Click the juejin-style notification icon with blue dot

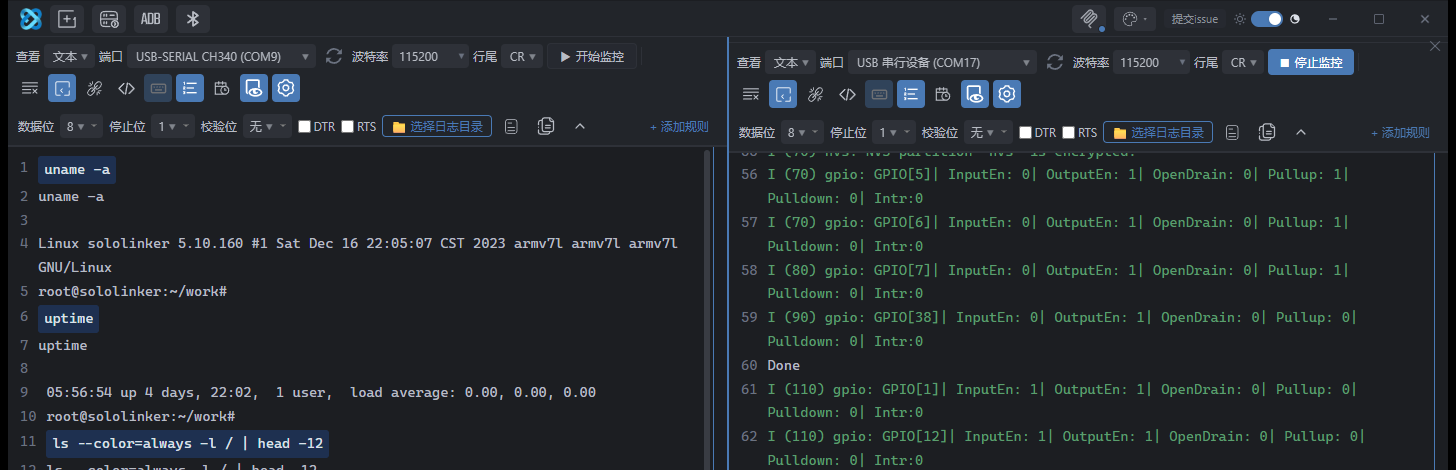click(1088, 18)
